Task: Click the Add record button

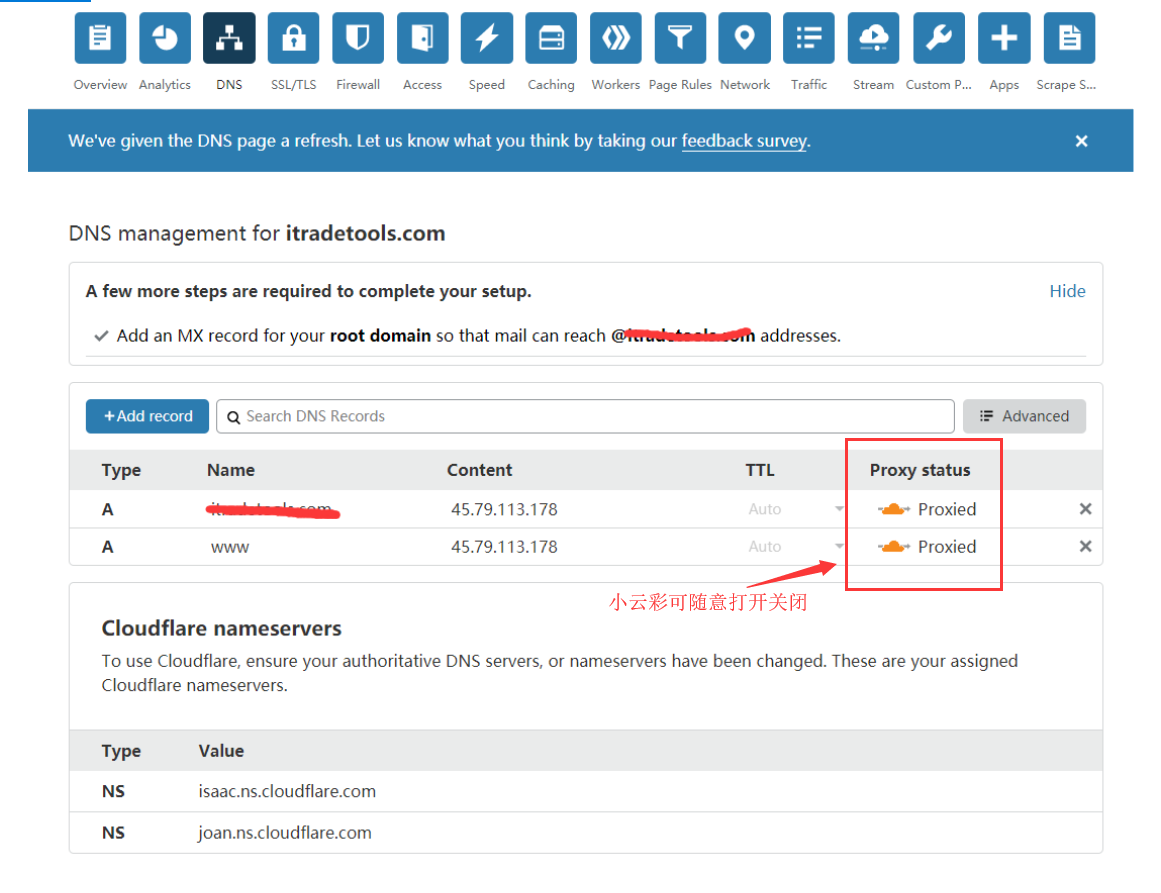Action: 147,416
